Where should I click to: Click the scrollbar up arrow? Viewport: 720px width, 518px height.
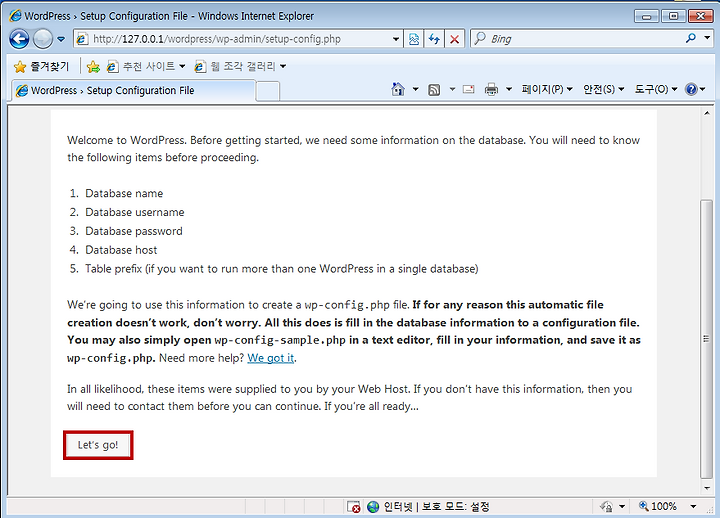706,113
